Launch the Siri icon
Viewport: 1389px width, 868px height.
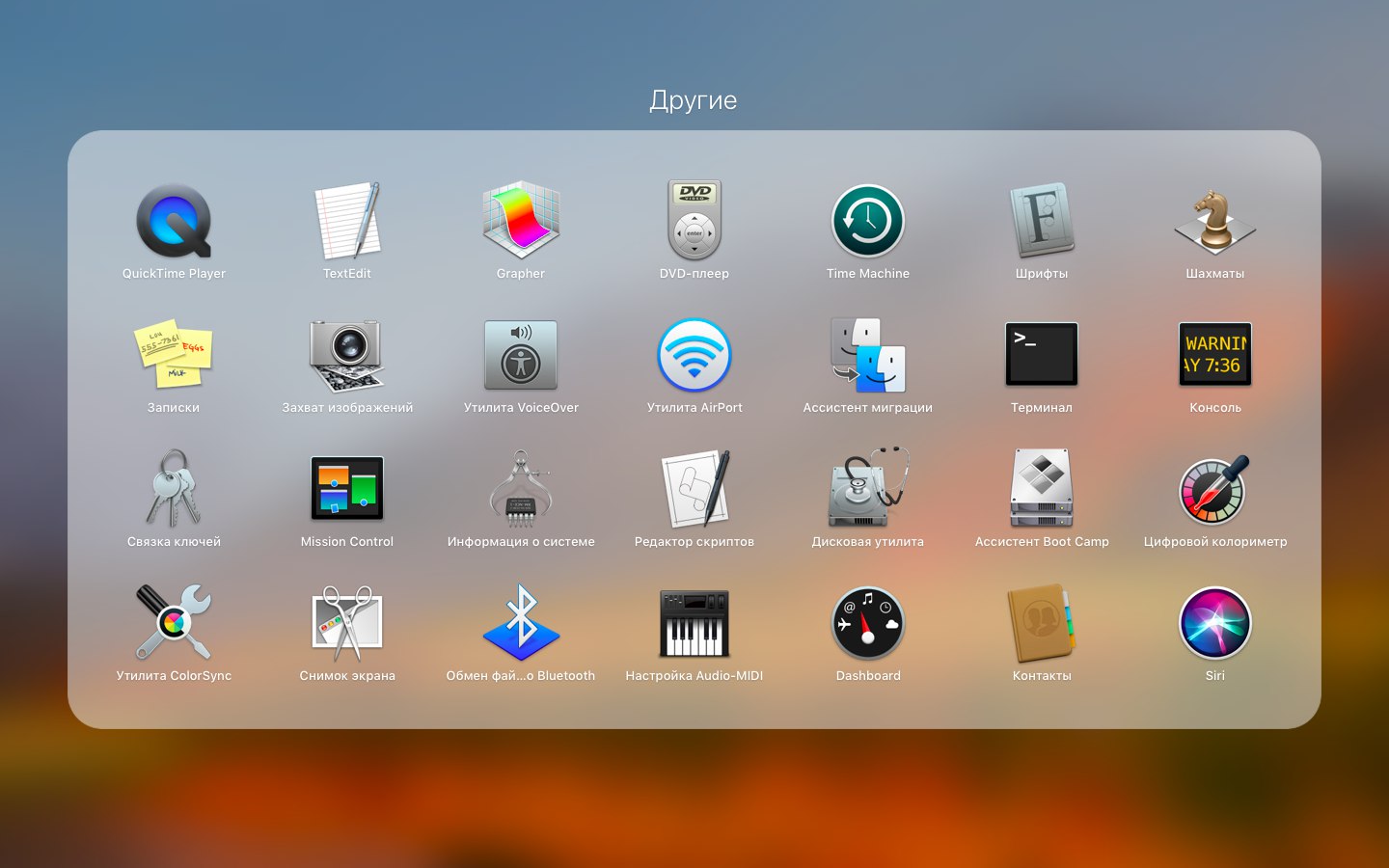(x=1215, y=623)
